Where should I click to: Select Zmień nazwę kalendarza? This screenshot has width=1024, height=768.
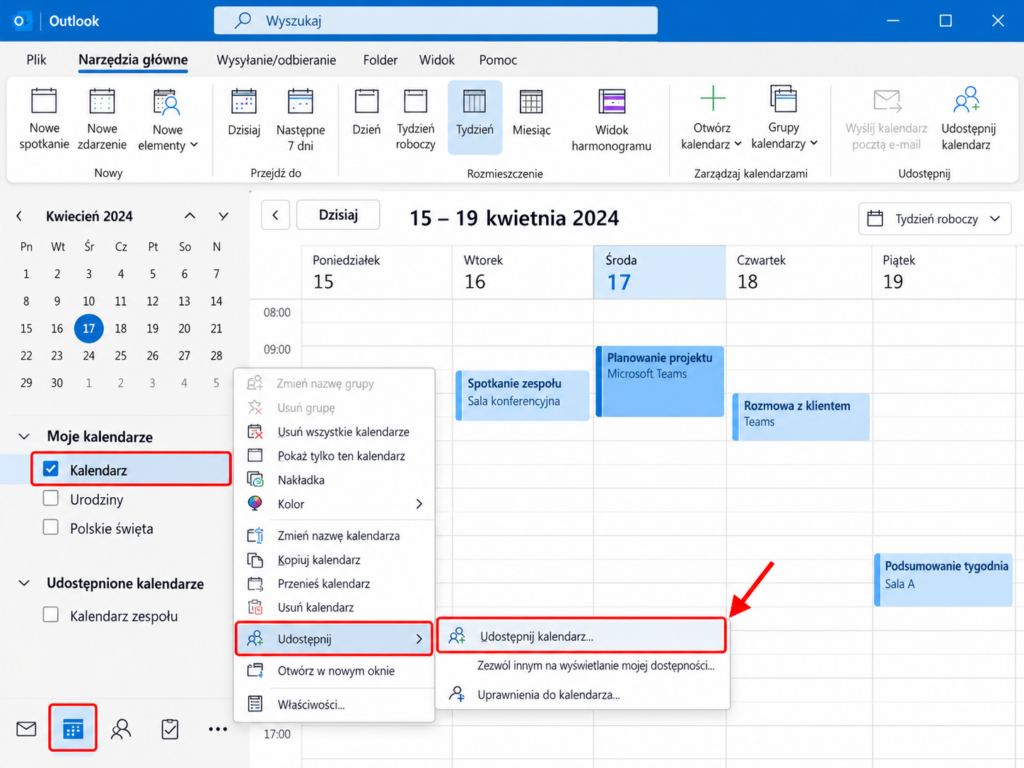334,536
